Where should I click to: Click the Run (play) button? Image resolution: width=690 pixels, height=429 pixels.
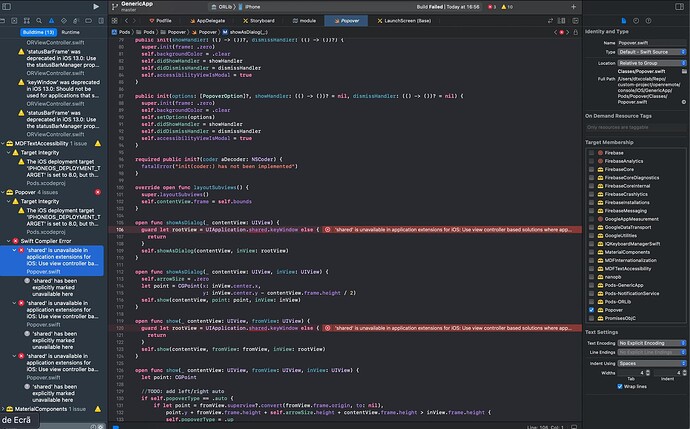coord(96,6)
